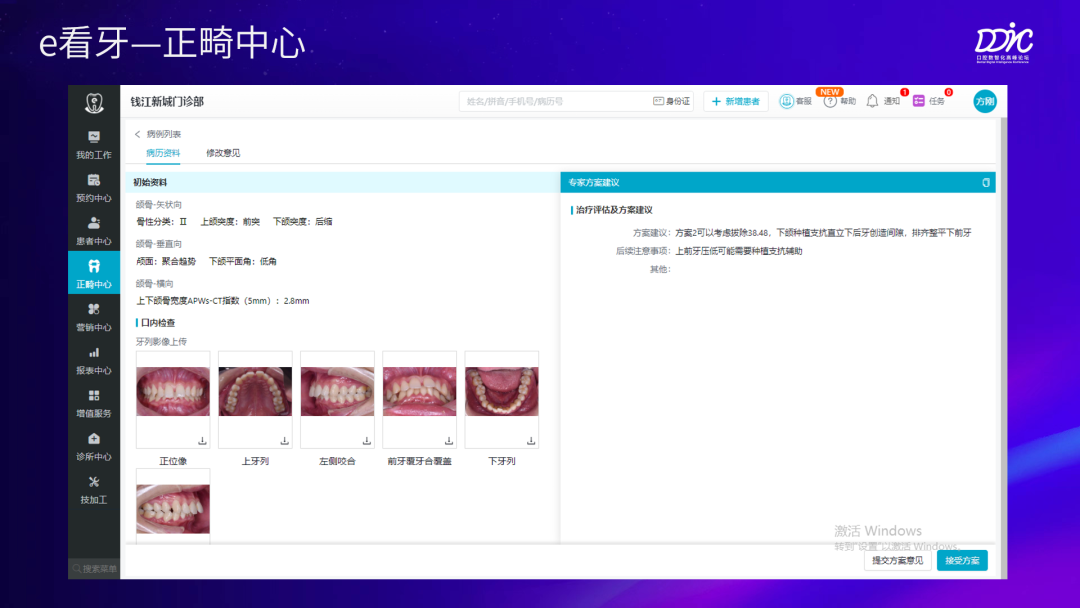Open the 前牙覆牙合覆盖 thumbnail

(419, 391)
